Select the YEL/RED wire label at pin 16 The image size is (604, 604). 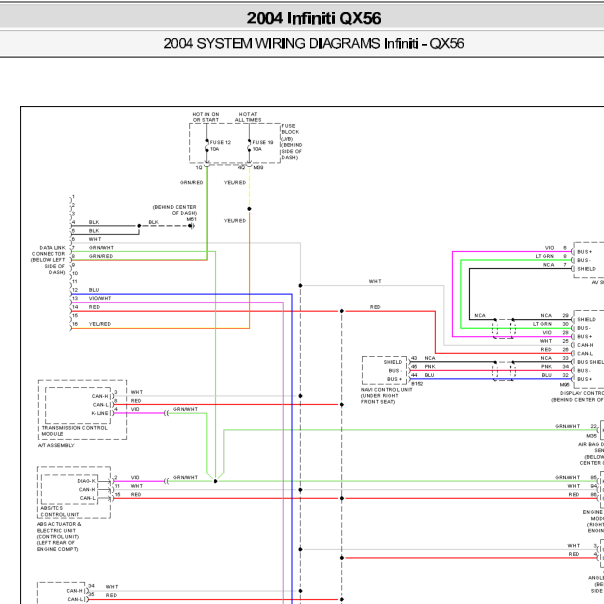point(100,324)
